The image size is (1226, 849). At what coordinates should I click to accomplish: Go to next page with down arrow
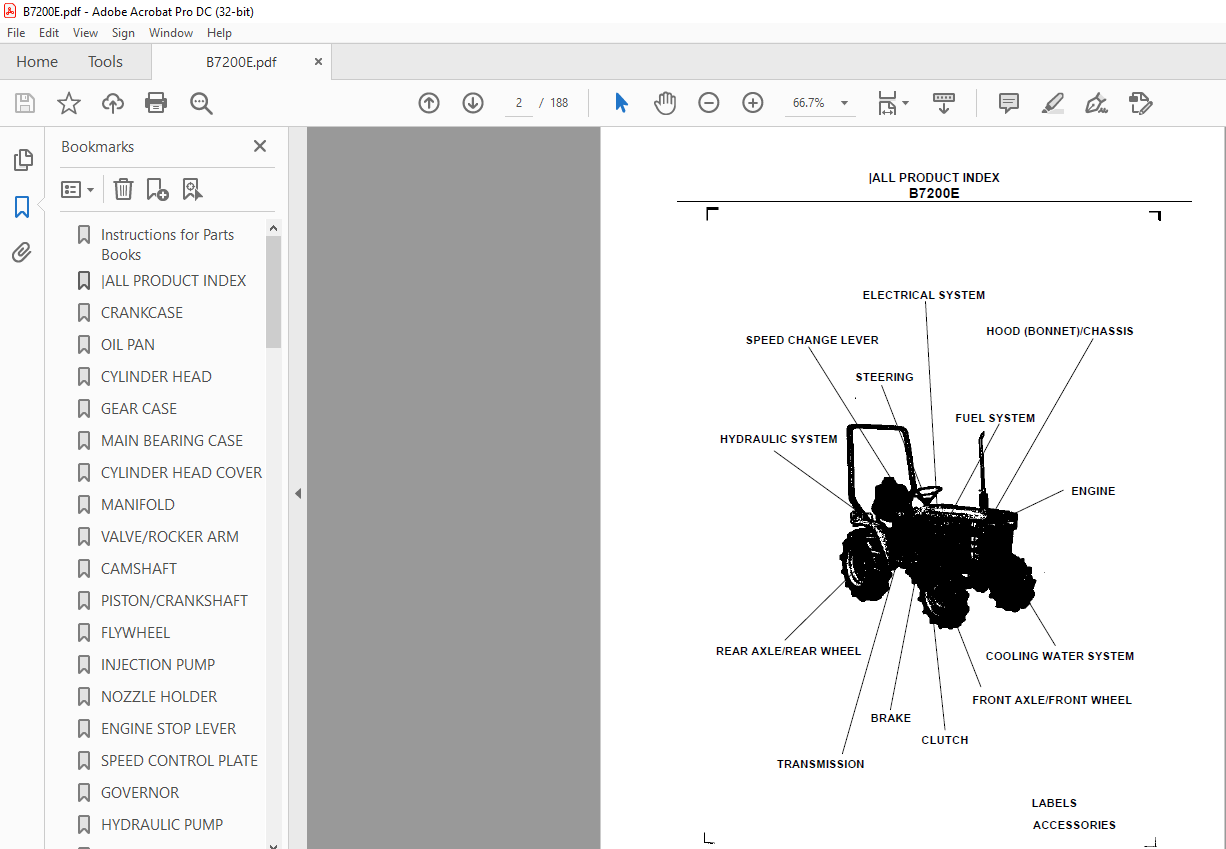[x=472, y=102]
